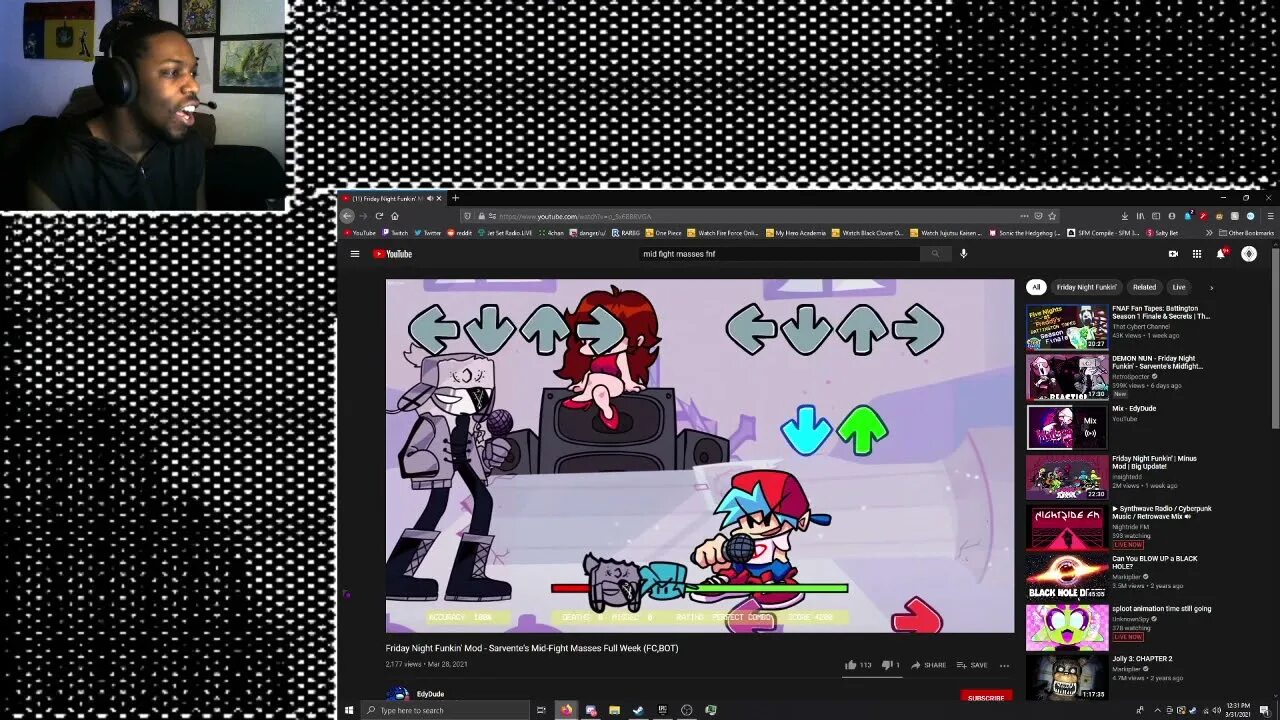The image size is (1280, 720).
Task: Click the Type here to search box
Action: click(443, 710)
